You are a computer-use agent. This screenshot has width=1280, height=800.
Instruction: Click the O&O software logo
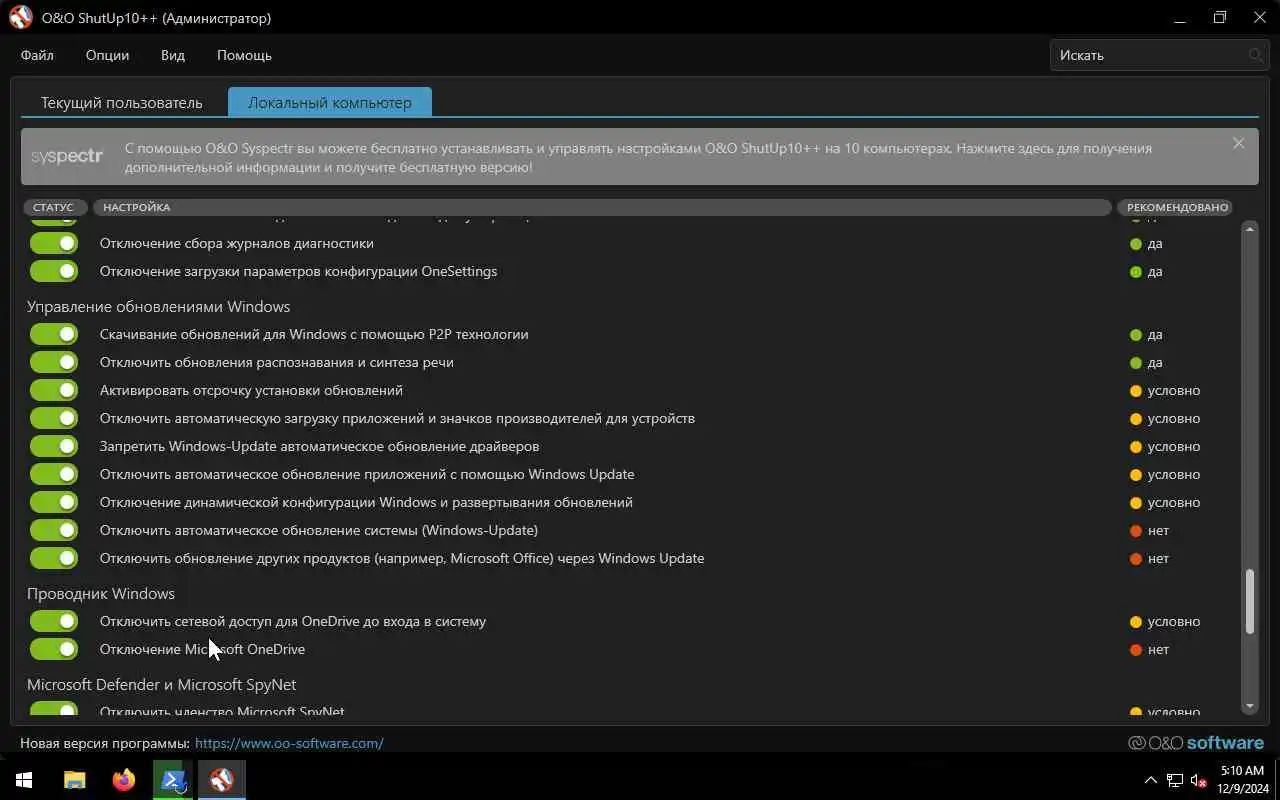click(x=1196, y=743)
